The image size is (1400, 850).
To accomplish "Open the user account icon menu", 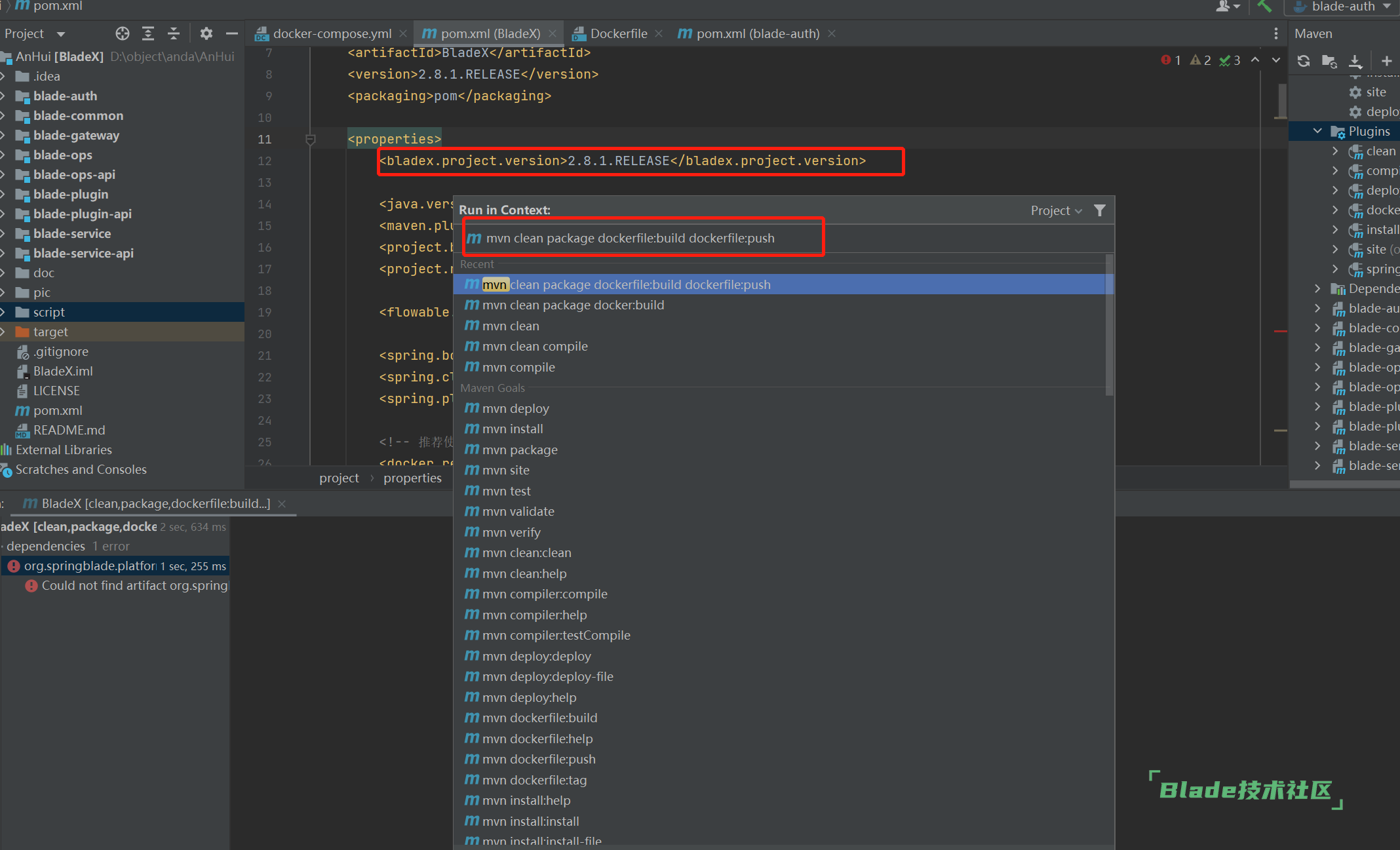I will point(1227,7).
